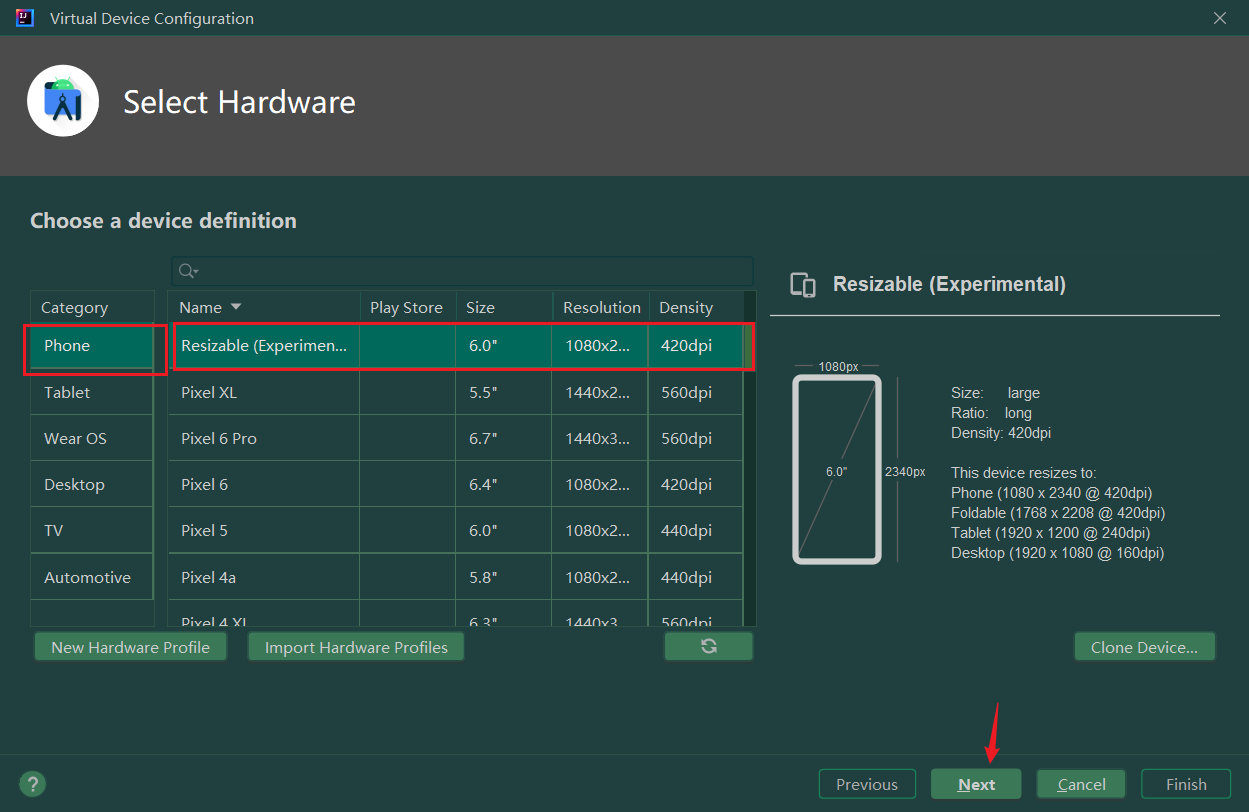This screenshot has height=812, width=1249.
Task: Cancel the virtual device configuration
Action: tap(1081, 784)
